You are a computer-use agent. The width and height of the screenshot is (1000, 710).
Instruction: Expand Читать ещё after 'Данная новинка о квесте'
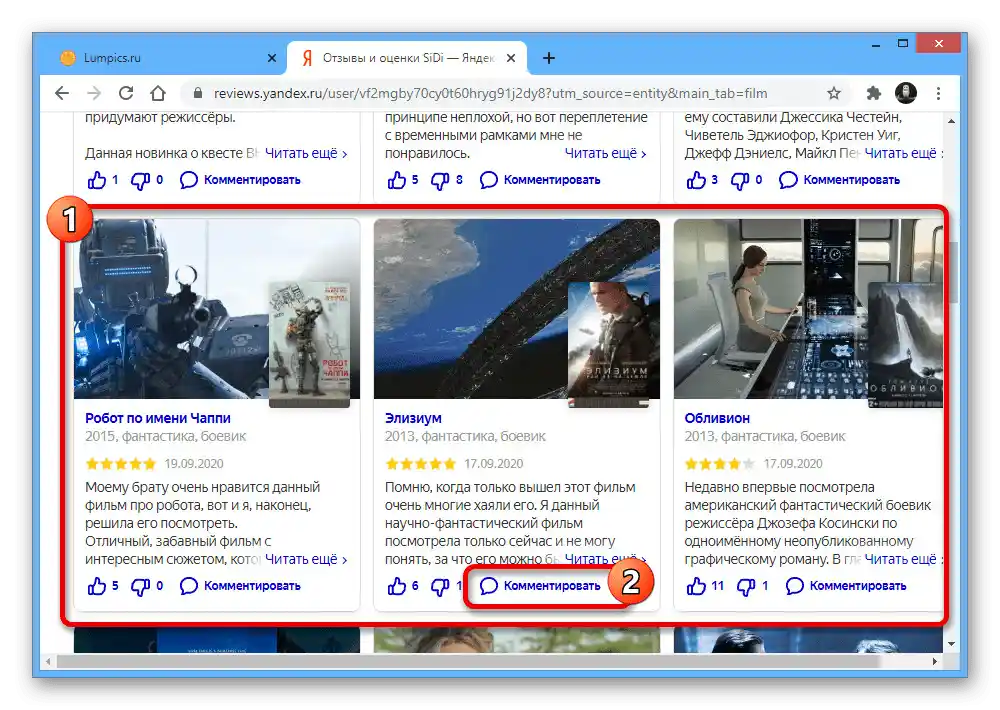(x=306, y=154)
